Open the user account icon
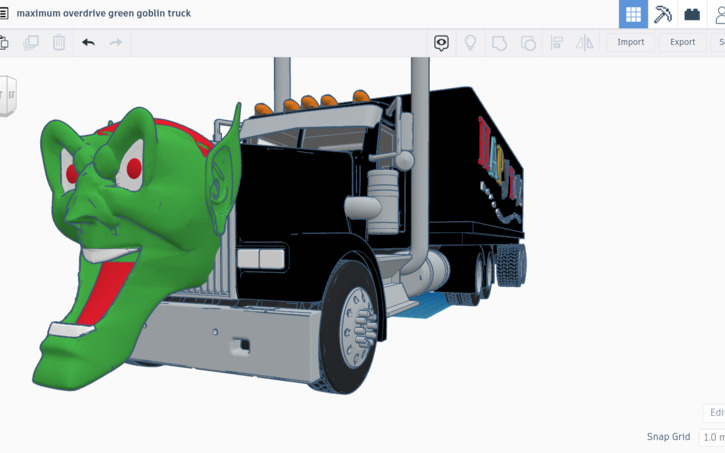The height and width of the screenshot is (453, 725). click(x=719, y=14)
